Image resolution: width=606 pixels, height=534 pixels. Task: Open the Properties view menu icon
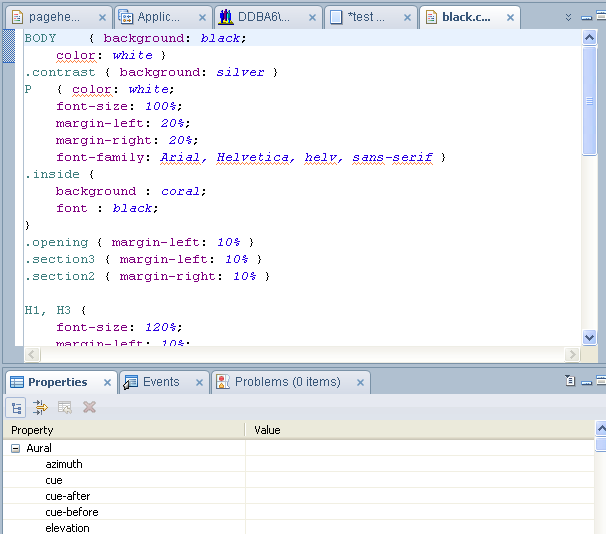(569, 381)
